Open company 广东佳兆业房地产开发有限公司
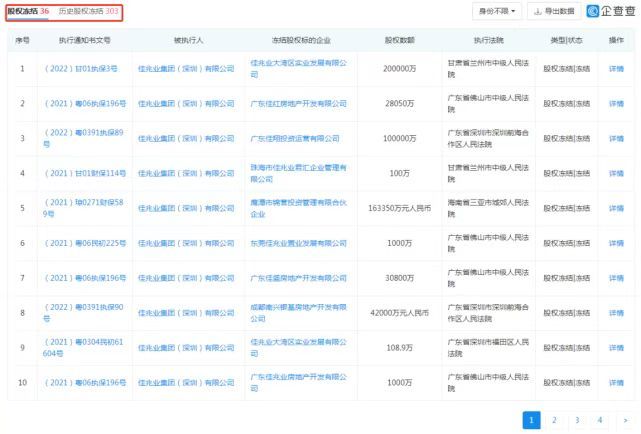 298,383
